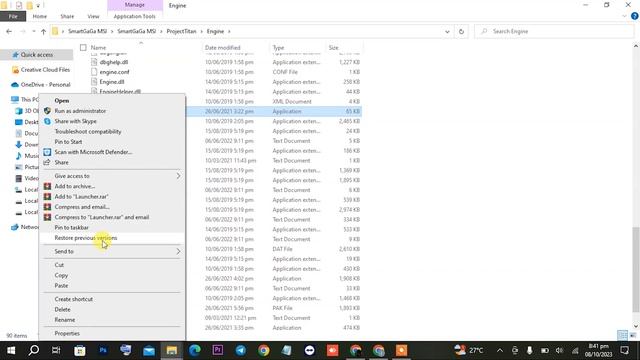Click the engine.conf file icon
Image resolution: width=640 pixels, height=360 pixels.
point(94,72)
